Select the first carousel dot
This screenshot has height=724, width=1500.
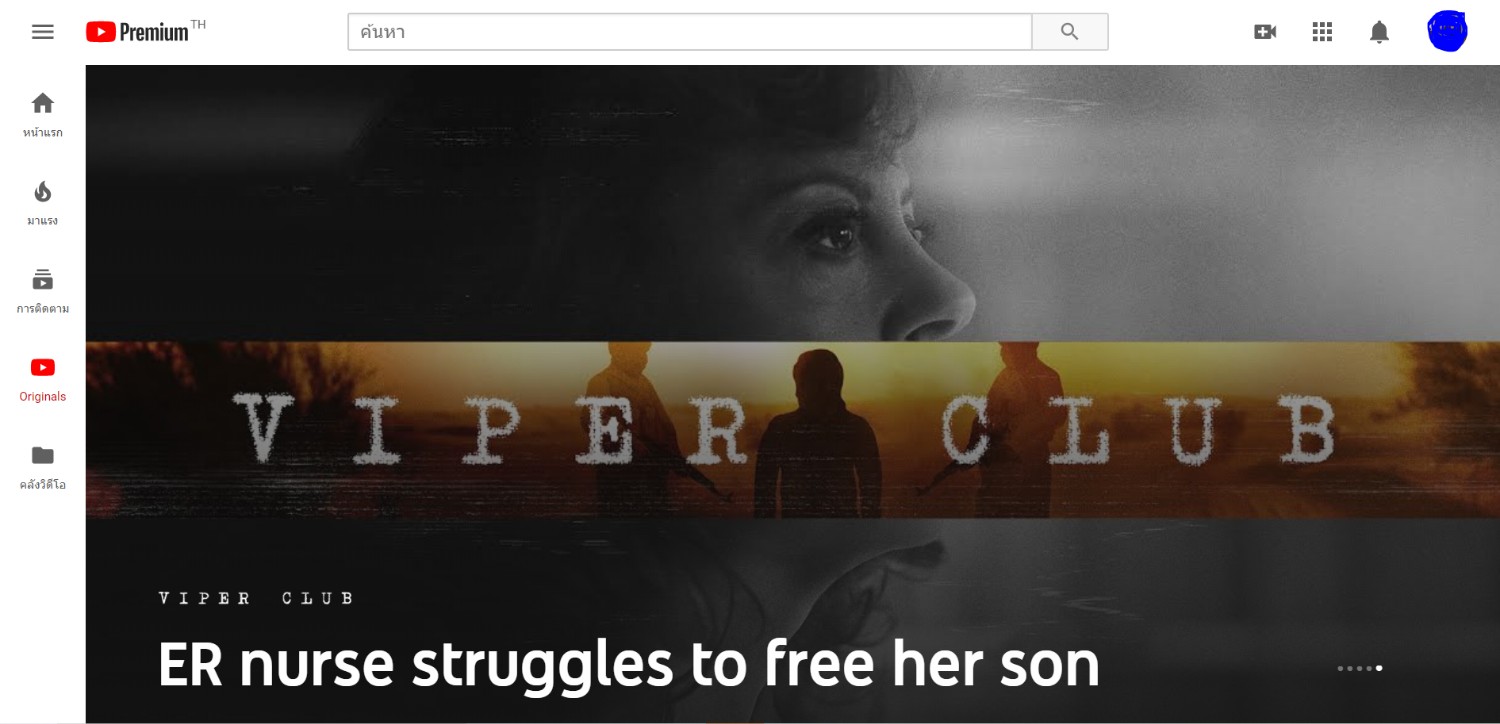coord(1340,668)
